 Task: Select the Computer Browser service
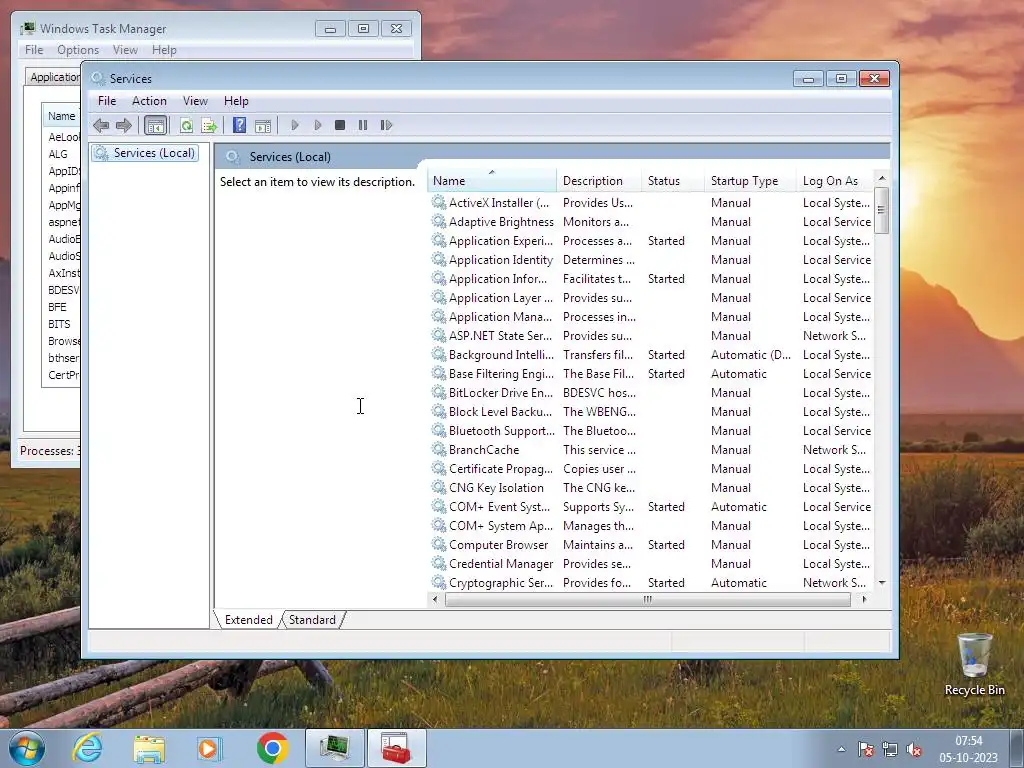pyautogui.click(x=651, y=545)
